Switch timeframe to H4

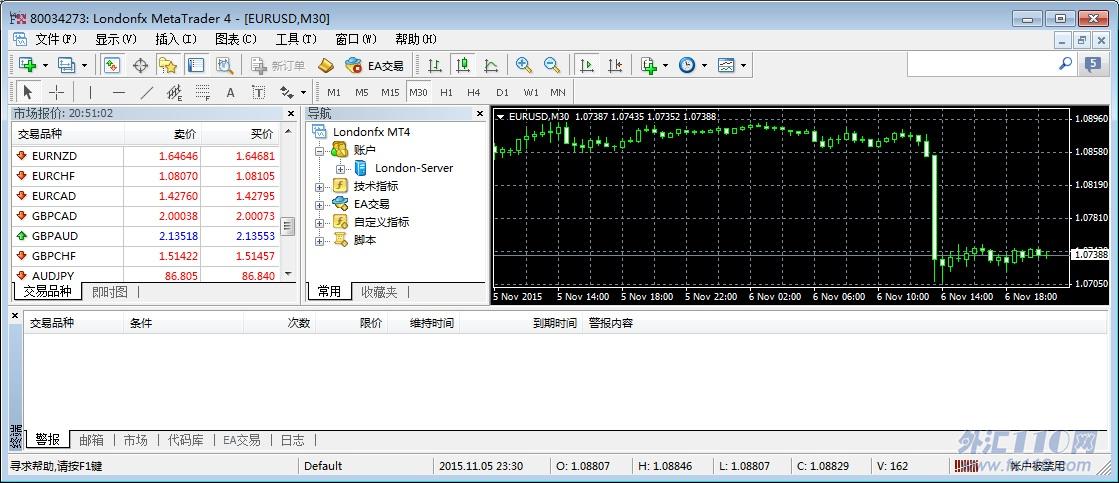coord(474,92)
